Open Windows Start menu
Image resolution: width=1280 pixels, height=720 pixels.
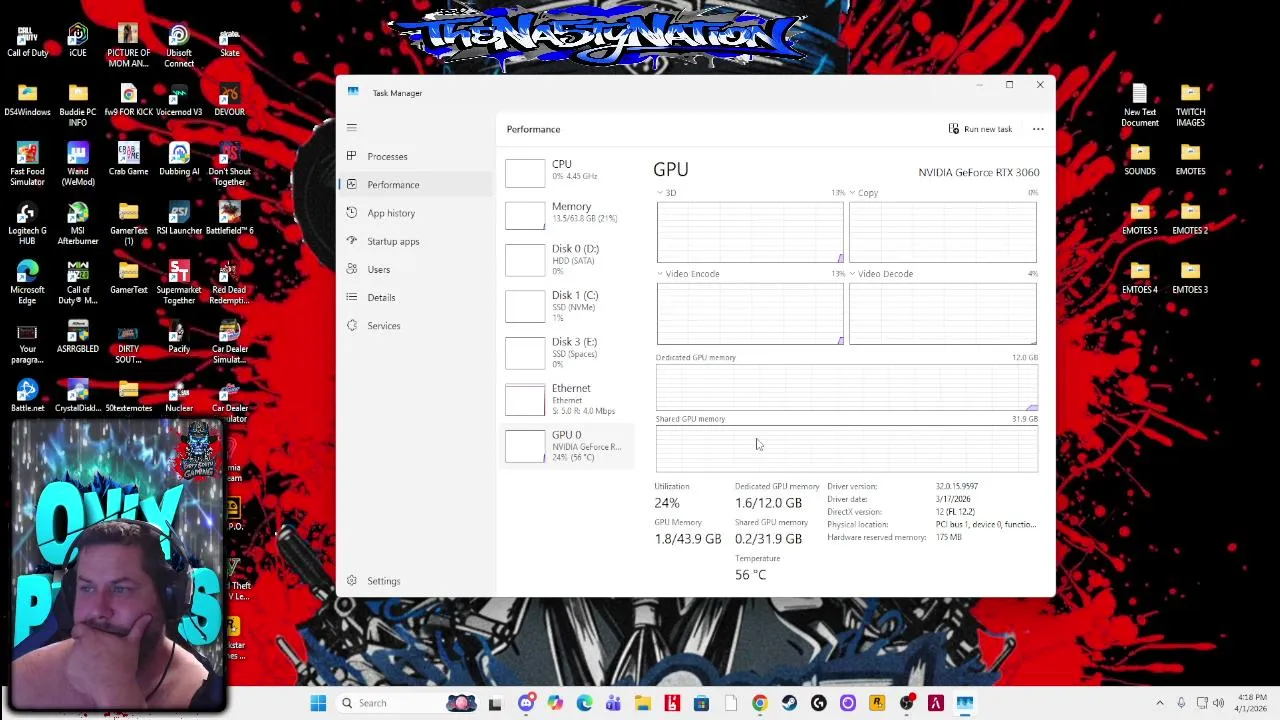[x=318, y=703]
